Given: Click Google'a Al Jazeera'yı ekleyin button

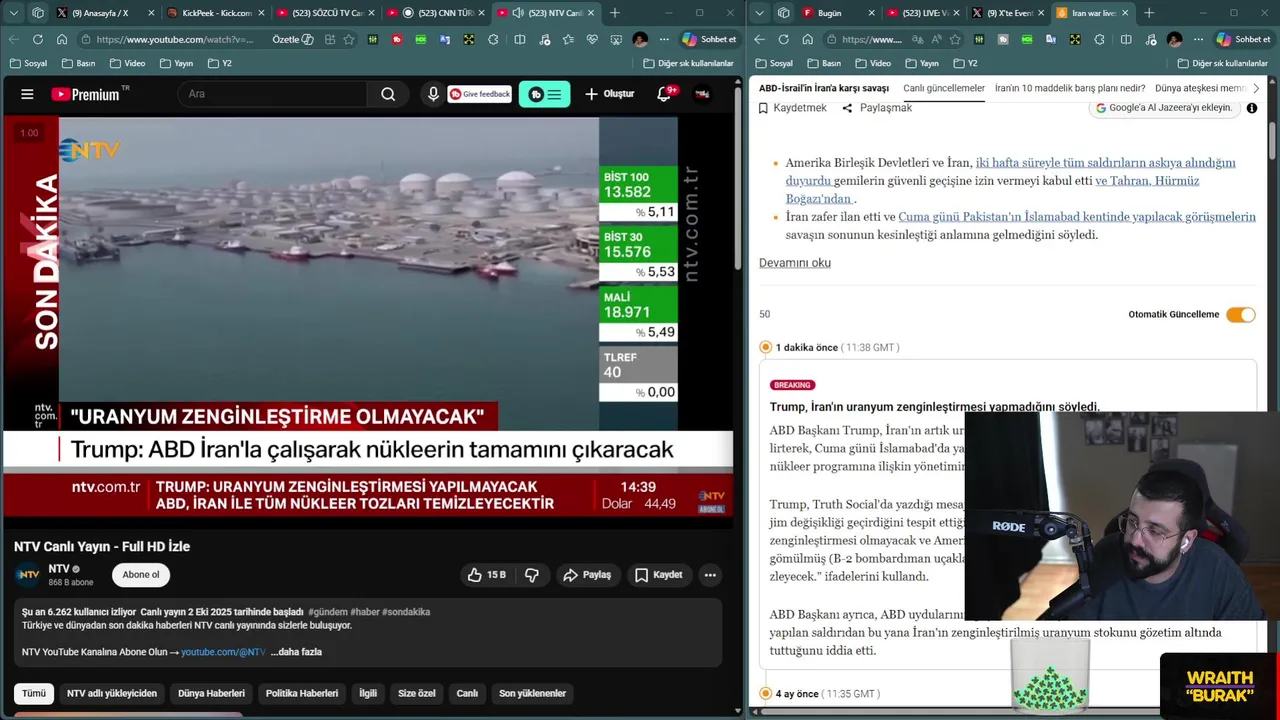Looking at the screenshot, I should 1164,108.
